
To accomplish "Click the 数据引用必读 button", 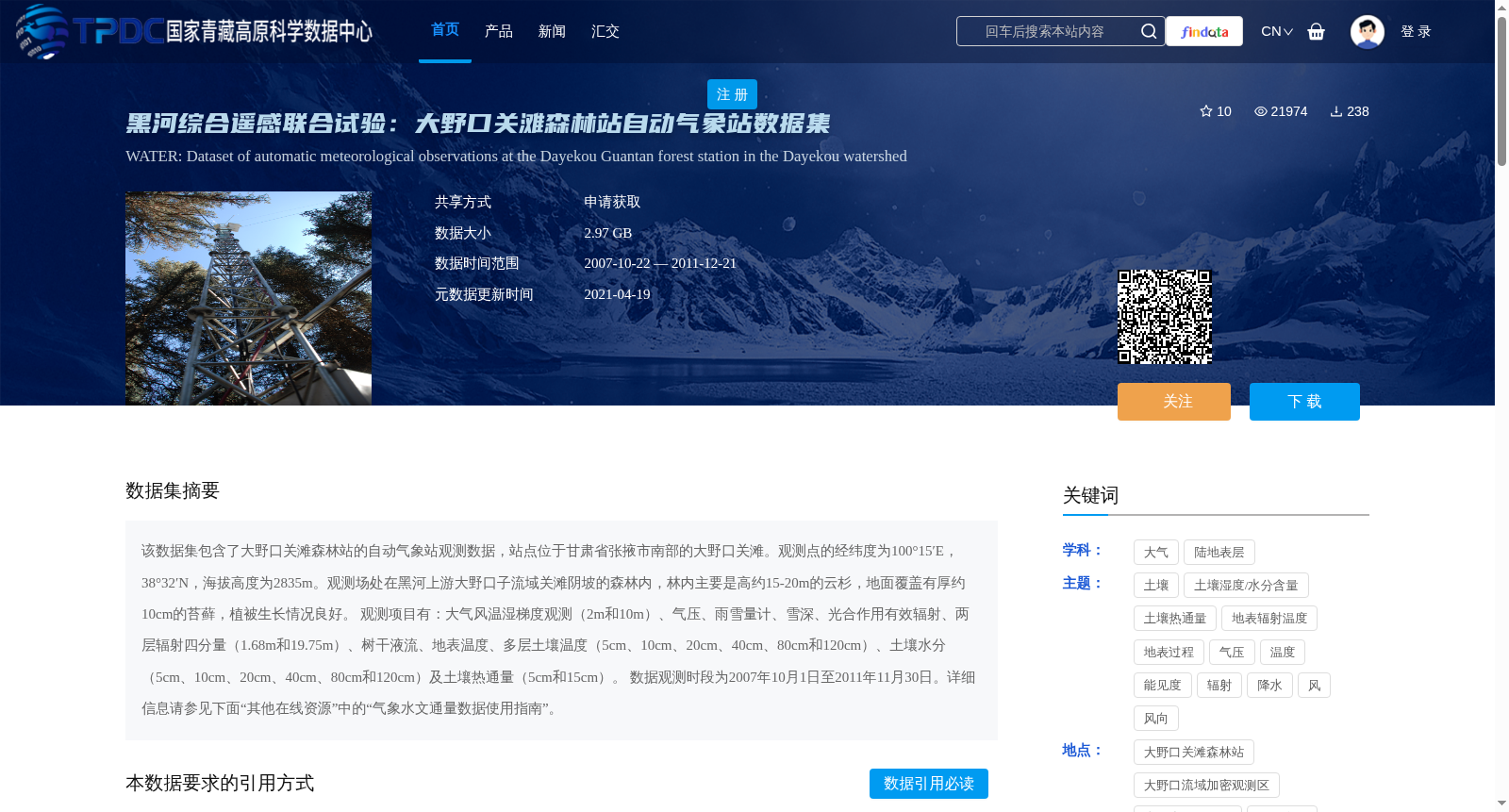I will tap(929, 784).
